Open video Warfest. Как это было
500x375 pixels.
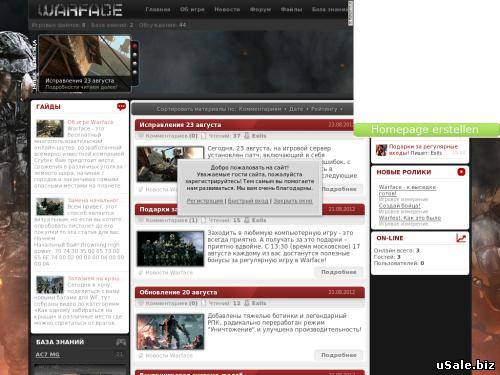(410, 218)
